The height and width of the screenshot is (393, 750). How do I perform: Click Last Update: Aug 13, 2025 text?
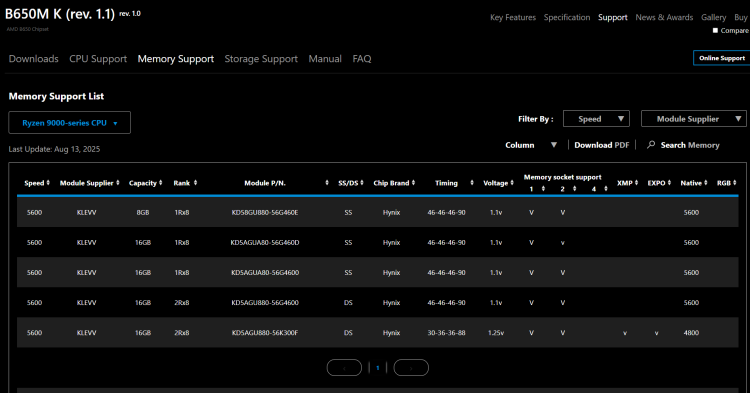point(54,149)
